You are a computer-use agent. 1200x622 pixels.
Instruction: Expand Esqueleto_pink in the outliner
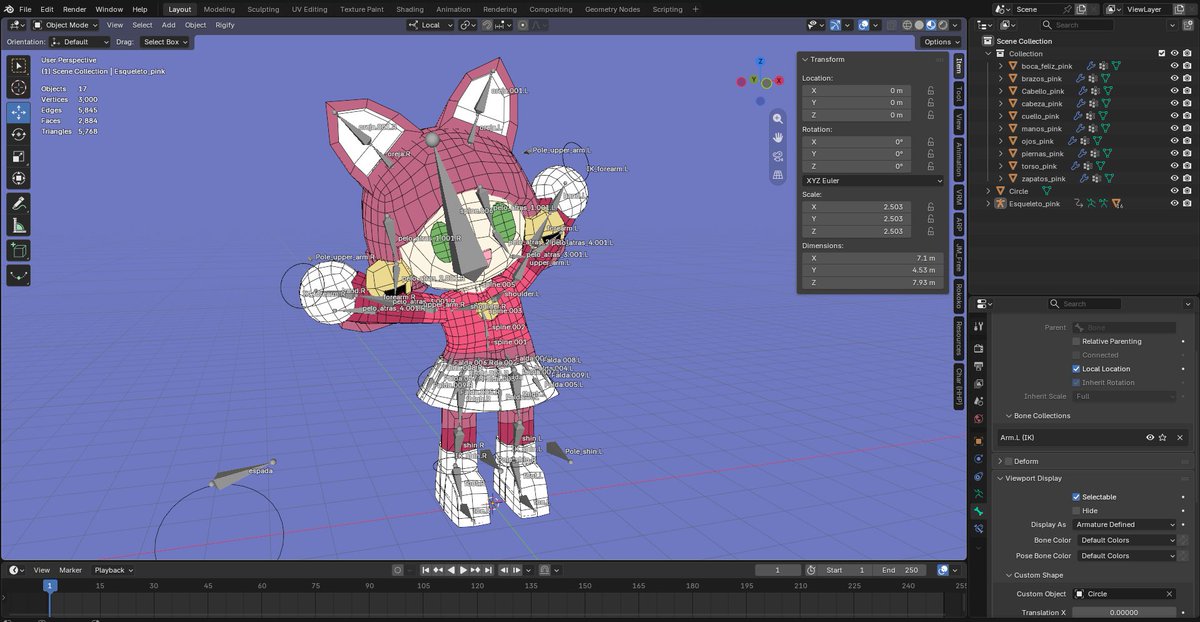click(989, 203)
